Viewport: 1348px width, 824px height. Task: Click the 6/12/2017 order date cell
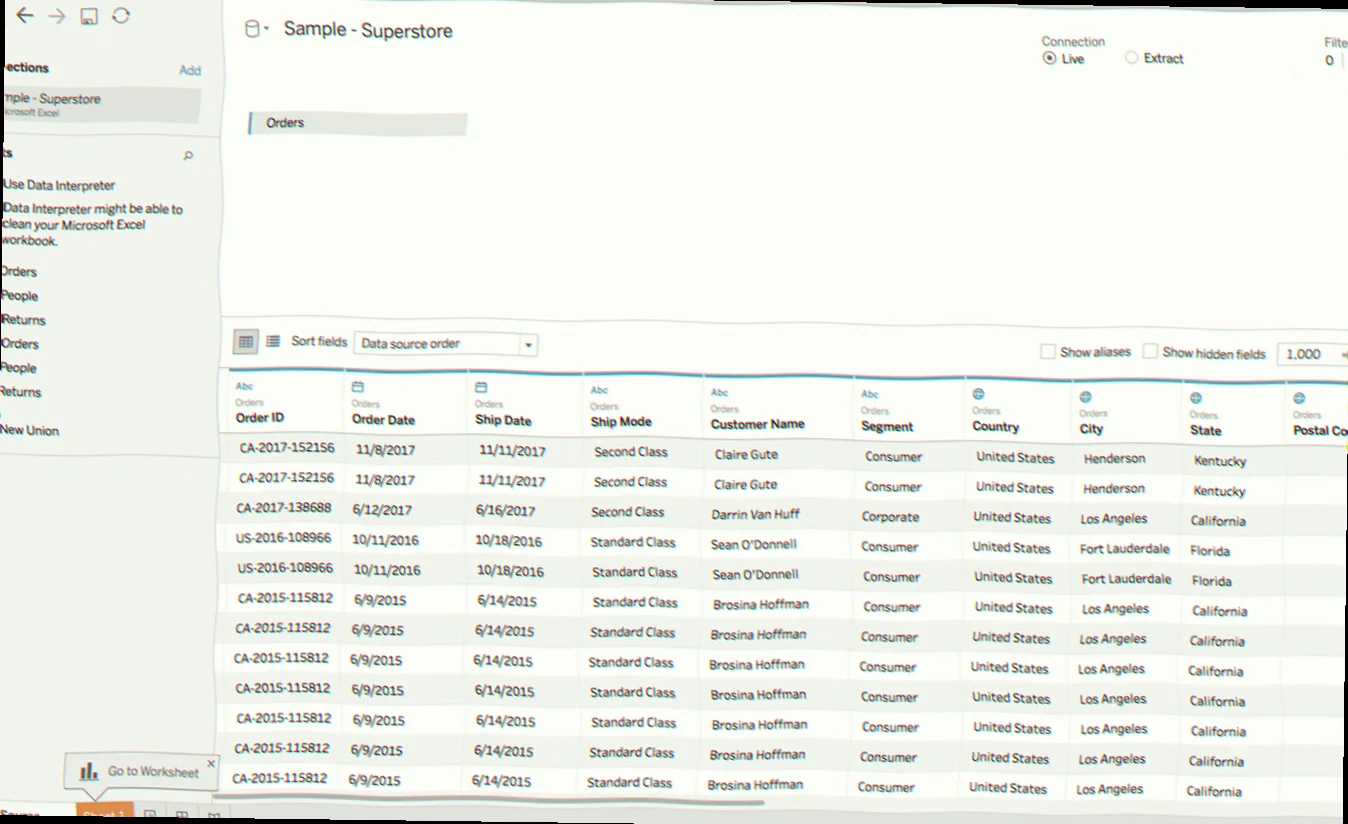click(382, 509)
